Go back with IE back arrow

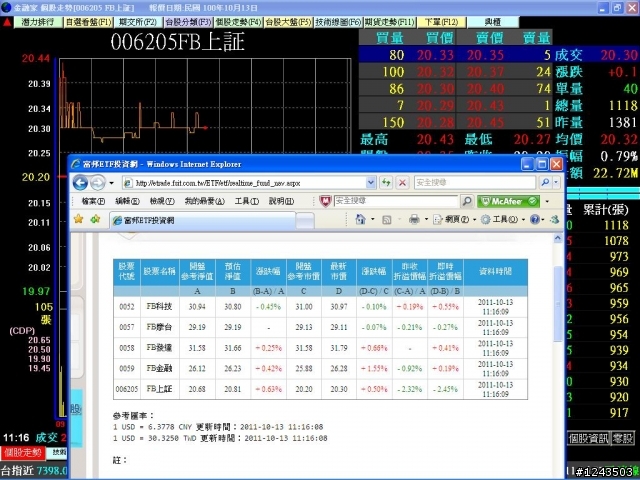coord(80,182)
